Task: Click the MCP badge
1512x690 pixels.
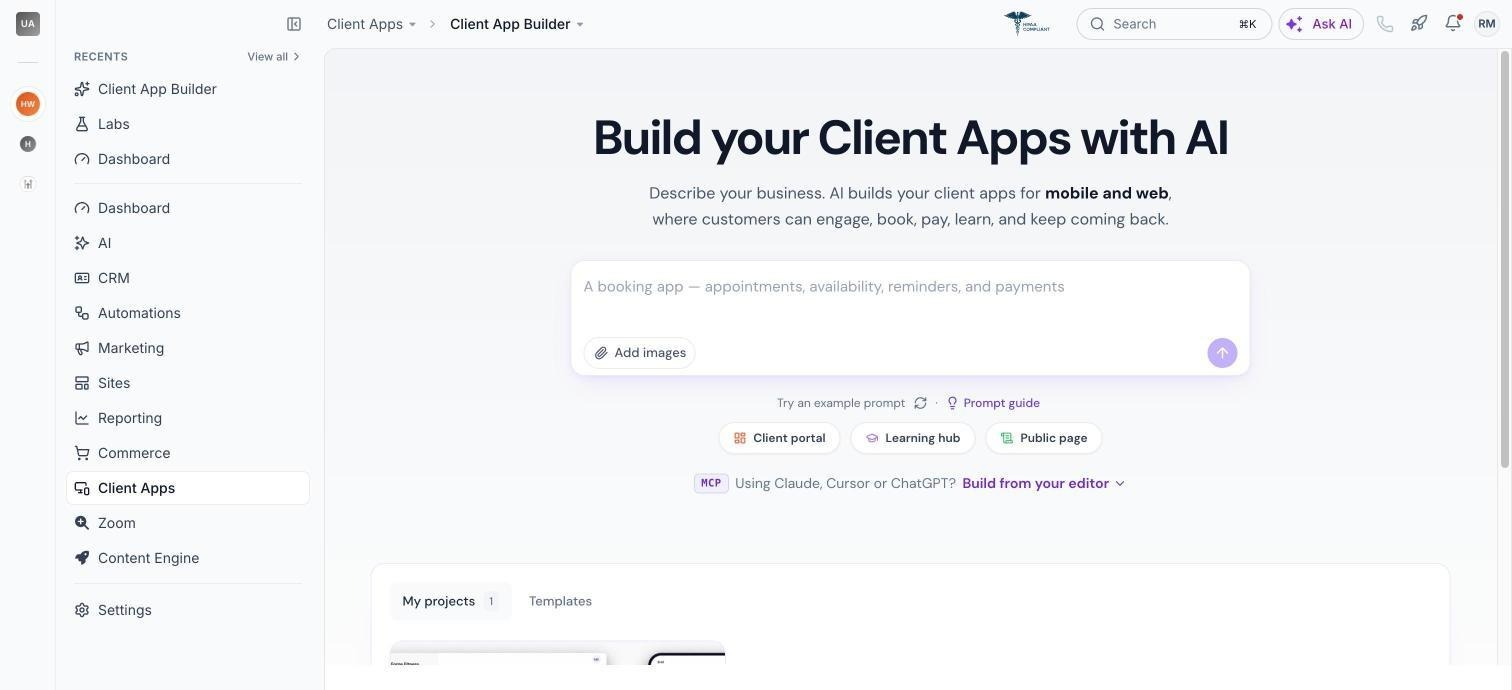Action: click(x=711, y=483)
